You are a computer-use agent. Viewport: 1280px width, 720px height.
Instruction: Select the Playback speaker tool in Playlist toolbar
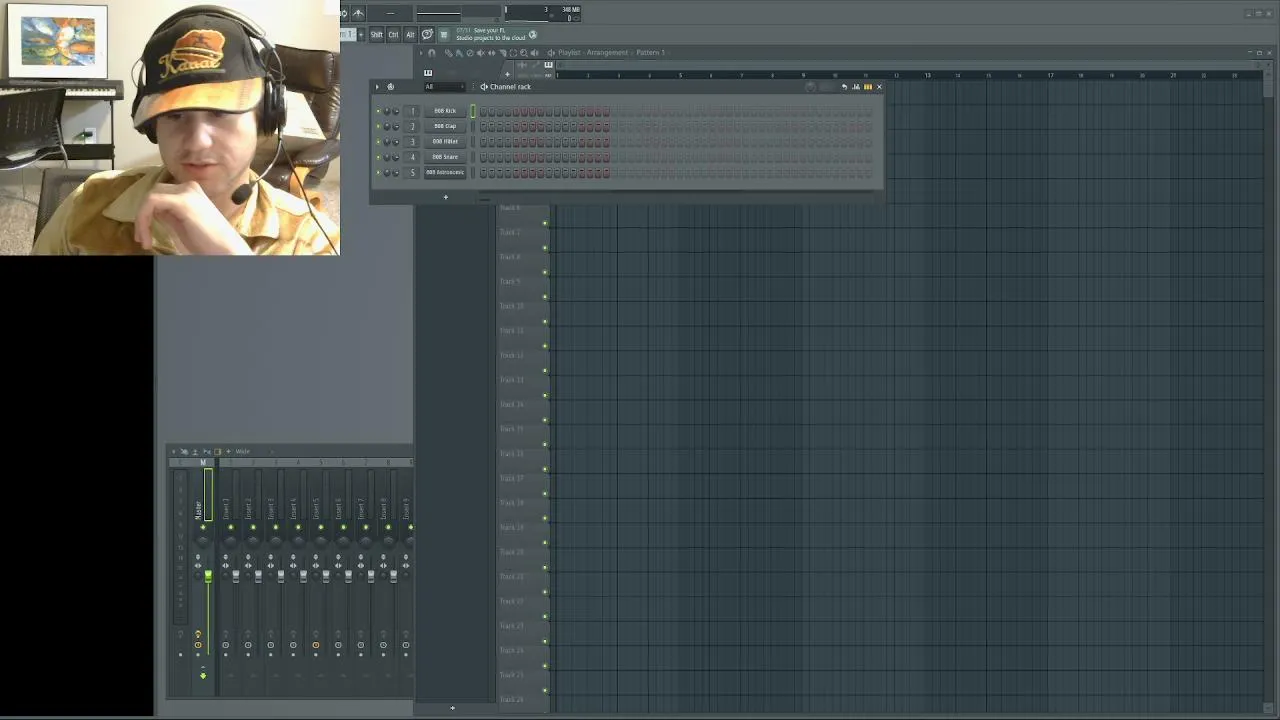[x=535, y=53]
